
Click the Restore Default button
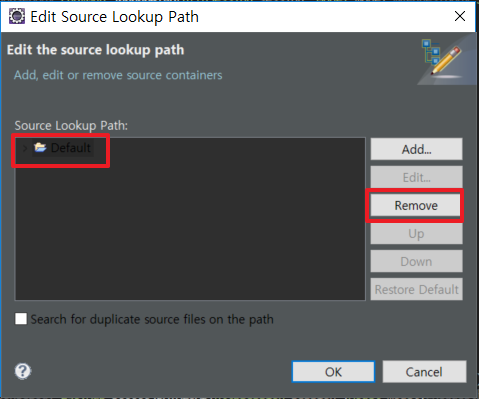[416, 289]
